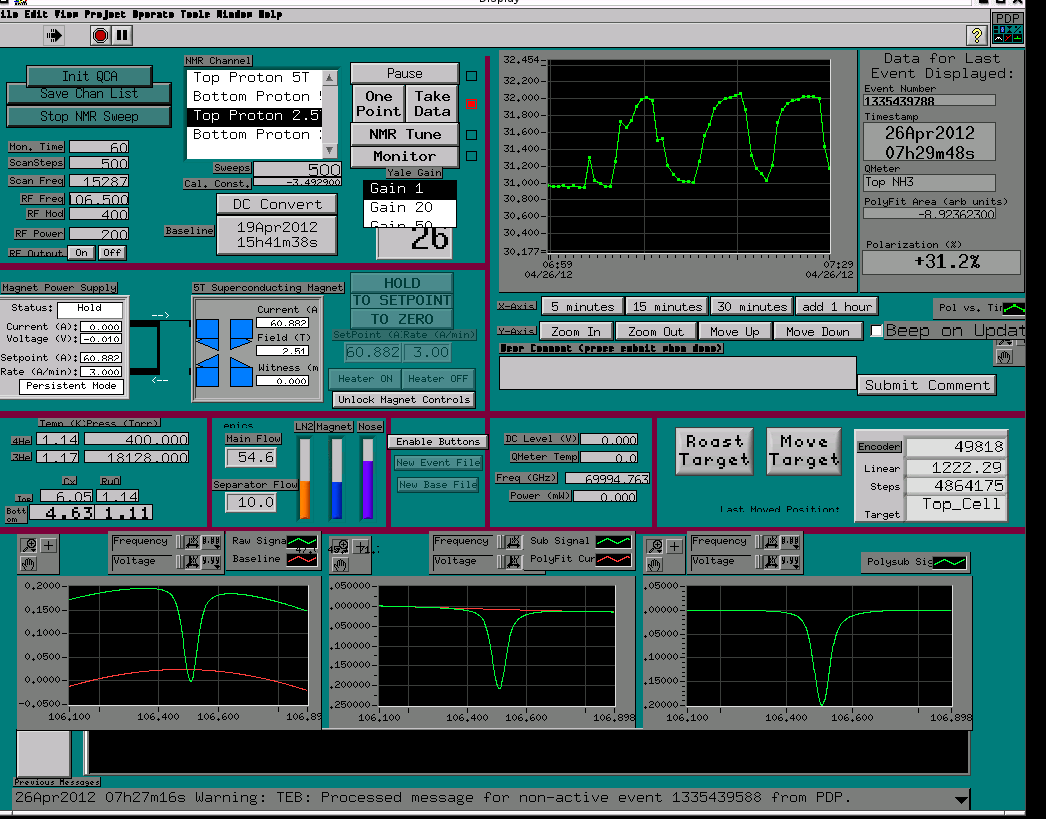Click the Raw Signal plot legend swatch
Screen dimensions: 1046x819
[302, 542]
